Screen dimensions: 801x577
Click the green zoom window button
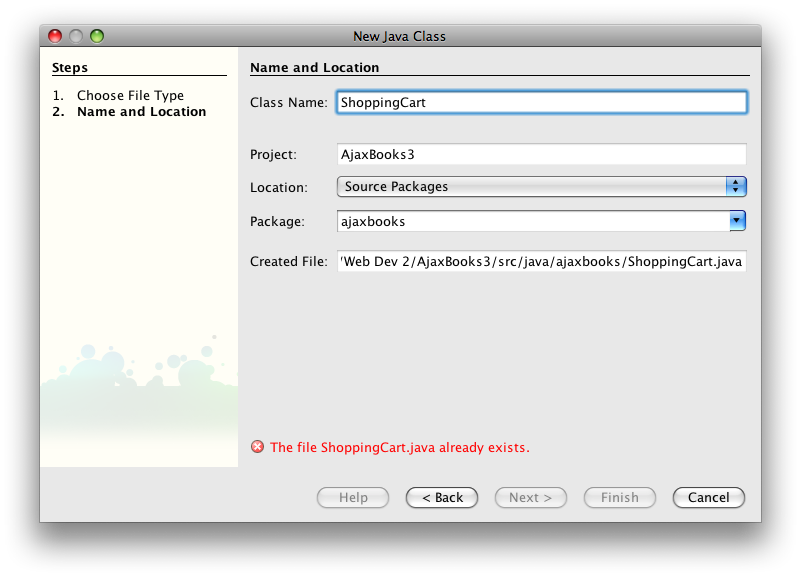97,36
